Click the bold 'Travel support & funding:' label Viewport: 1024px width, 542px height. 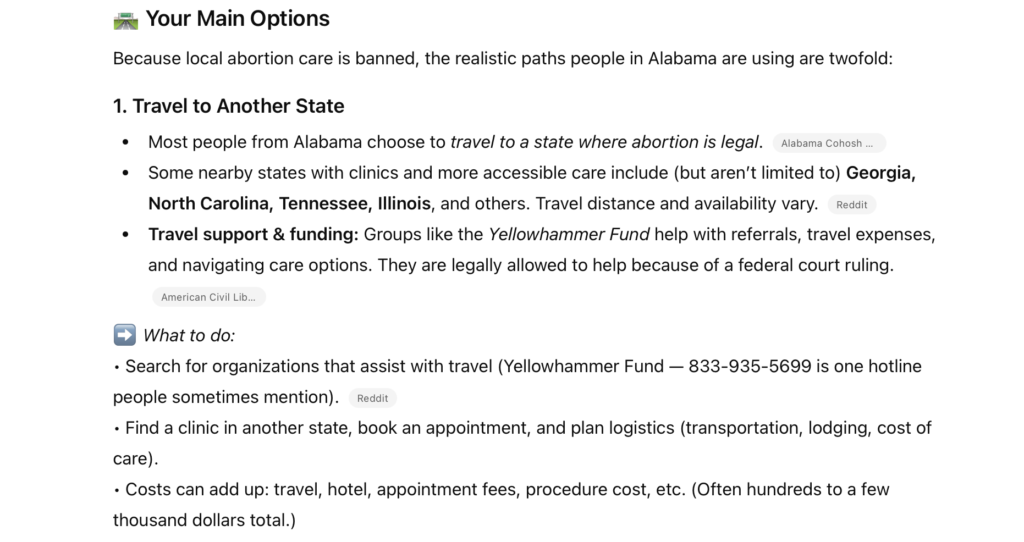tap(253, 235)
